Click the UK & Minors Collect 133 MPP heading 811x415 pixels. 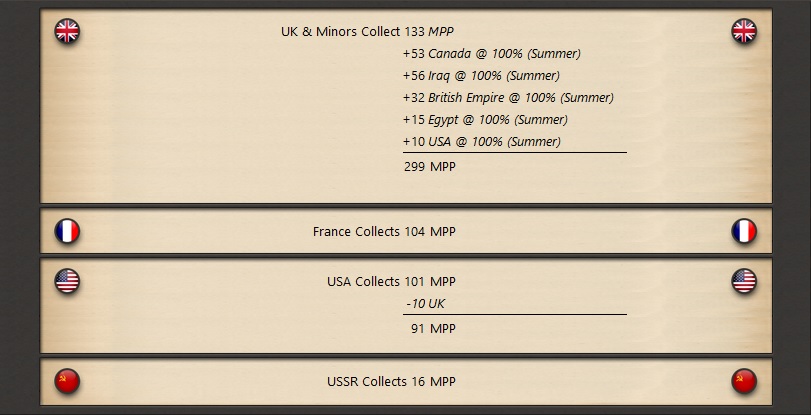point(367,32)
